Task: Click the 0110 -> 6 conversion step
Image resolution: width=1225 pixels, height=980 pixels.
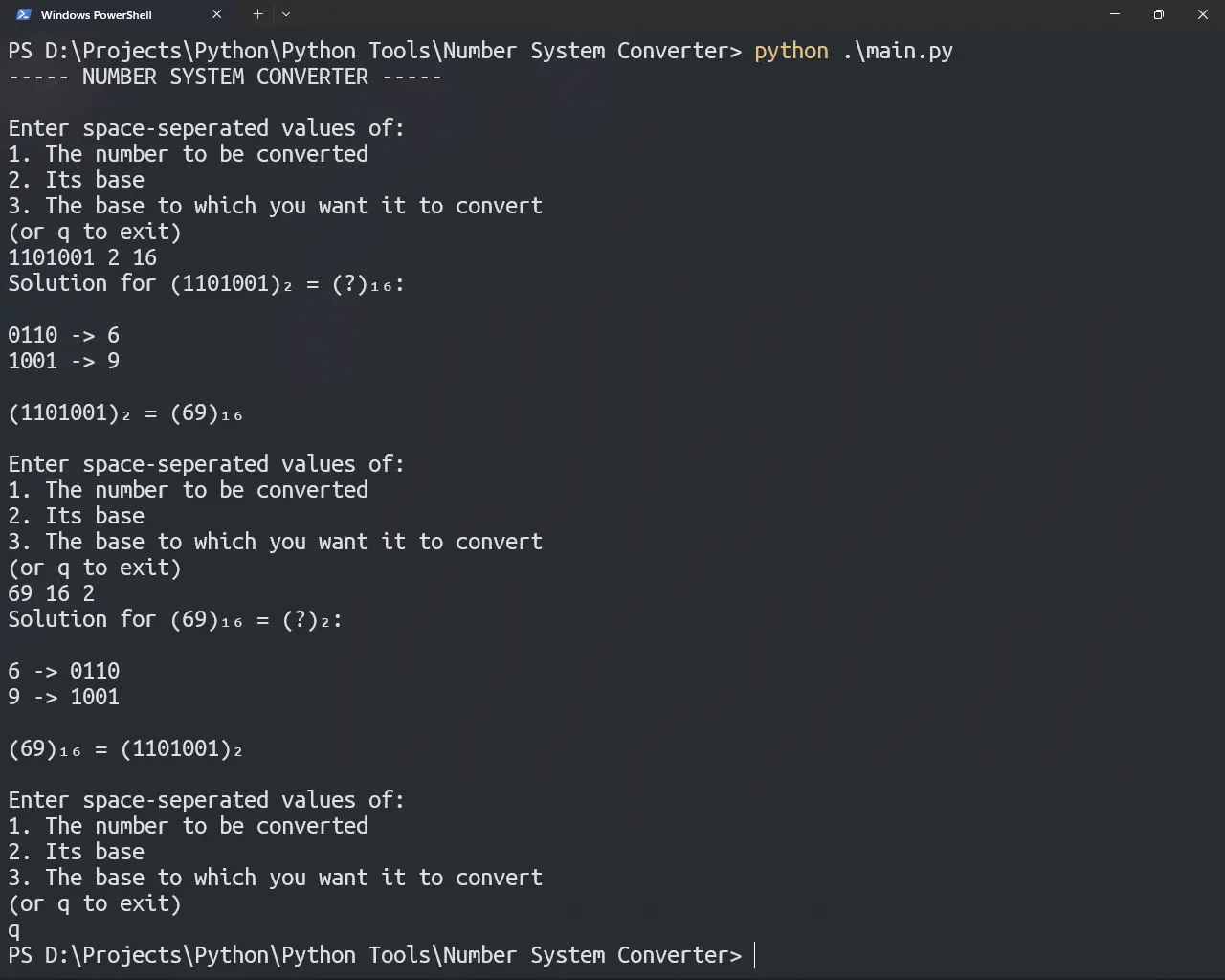Action: tap(64, 335)
